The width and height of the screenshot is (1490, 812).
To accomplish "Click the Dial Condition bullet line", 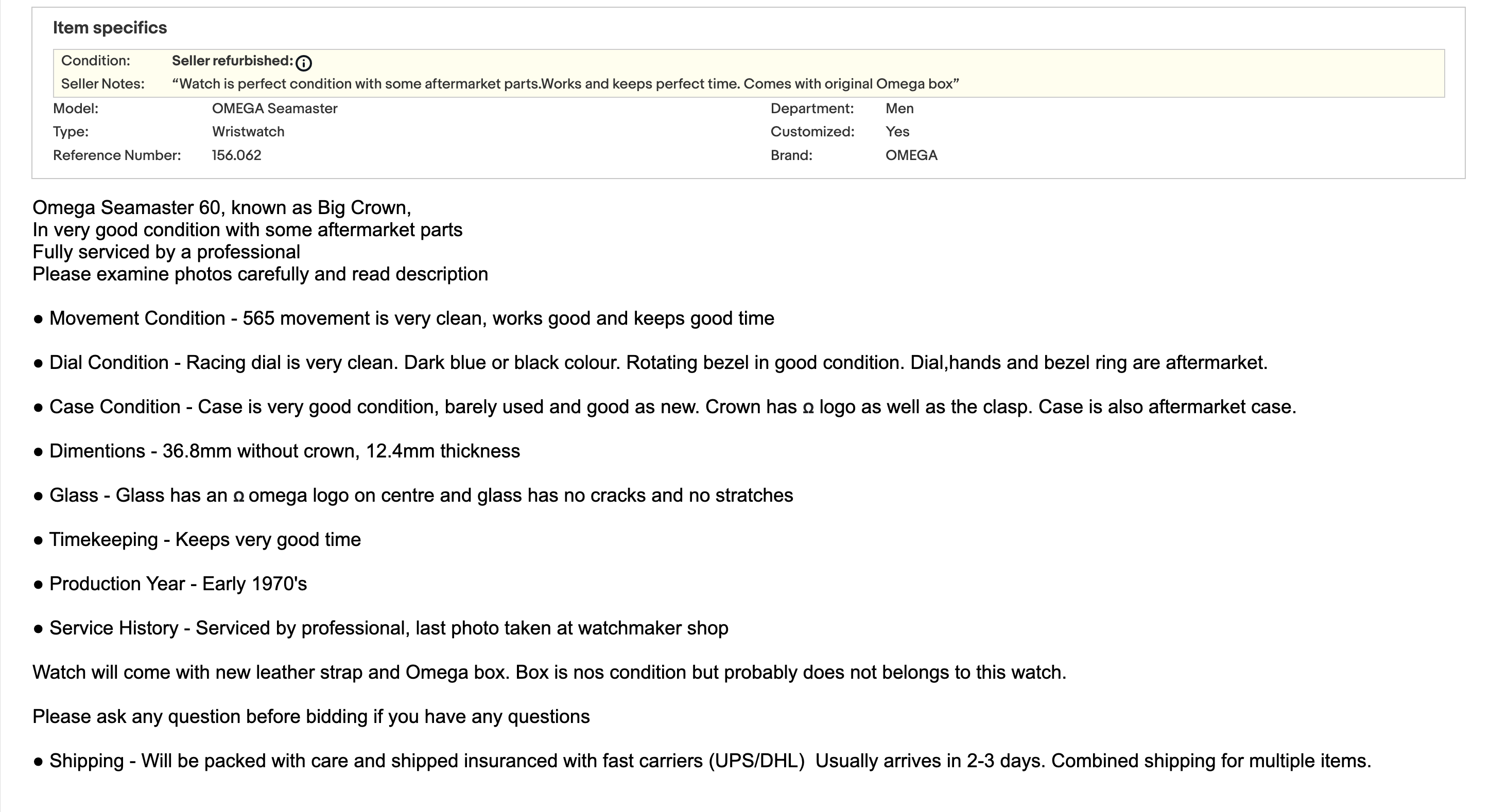I will pyautogui.click(x=650, y=363).
